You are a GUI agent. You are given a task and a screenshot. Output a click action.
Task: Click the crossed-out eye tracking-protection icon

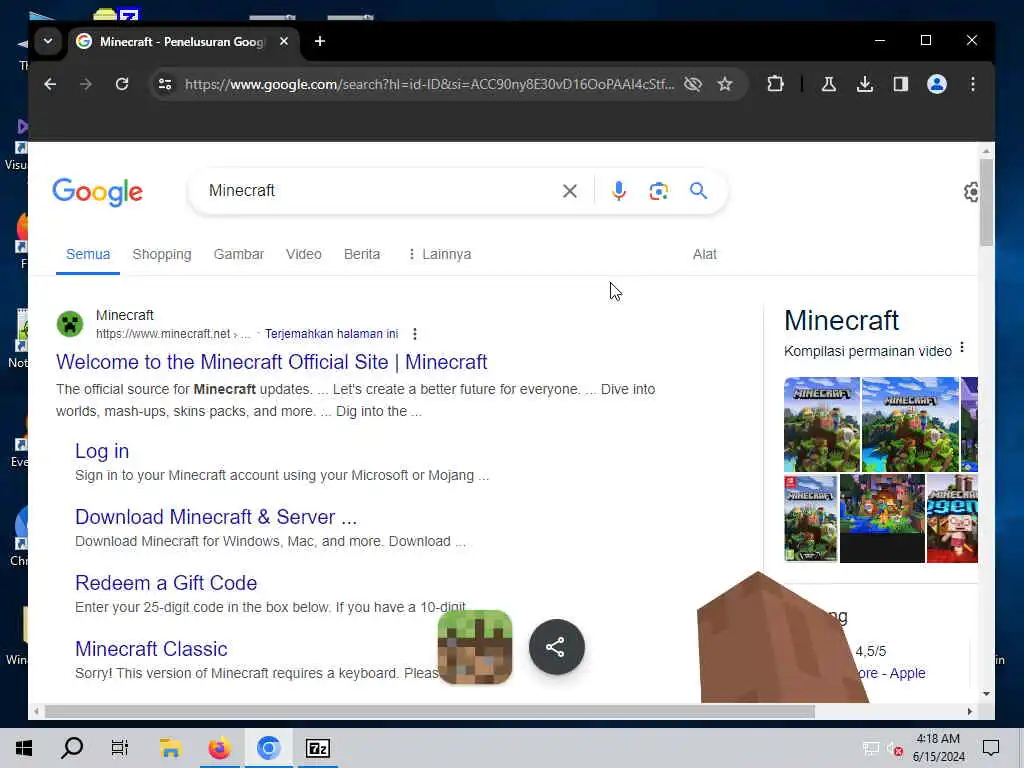(x=693, y=84)
